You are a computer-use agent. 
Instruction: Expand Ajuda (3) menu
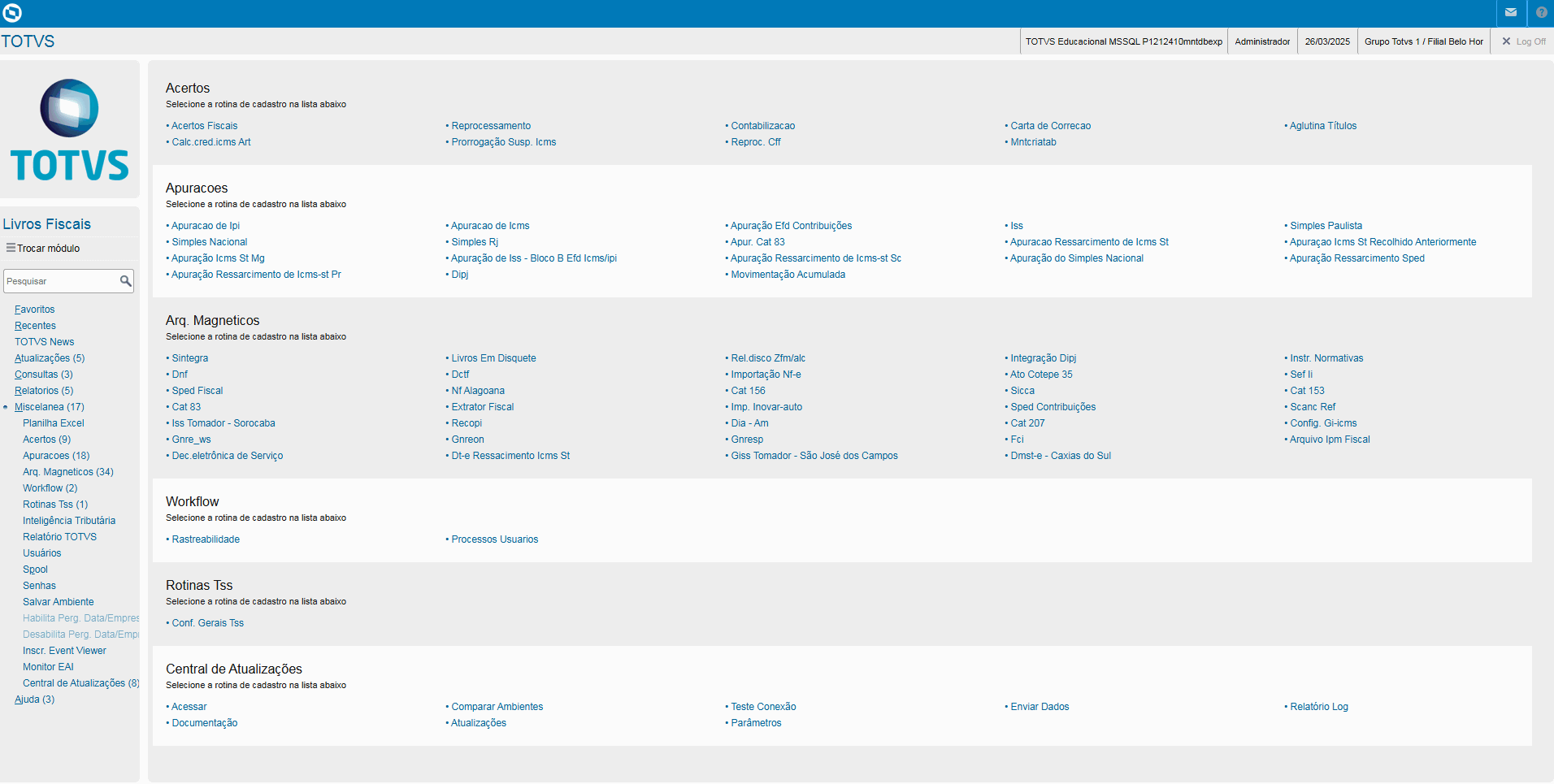(34, 700)
